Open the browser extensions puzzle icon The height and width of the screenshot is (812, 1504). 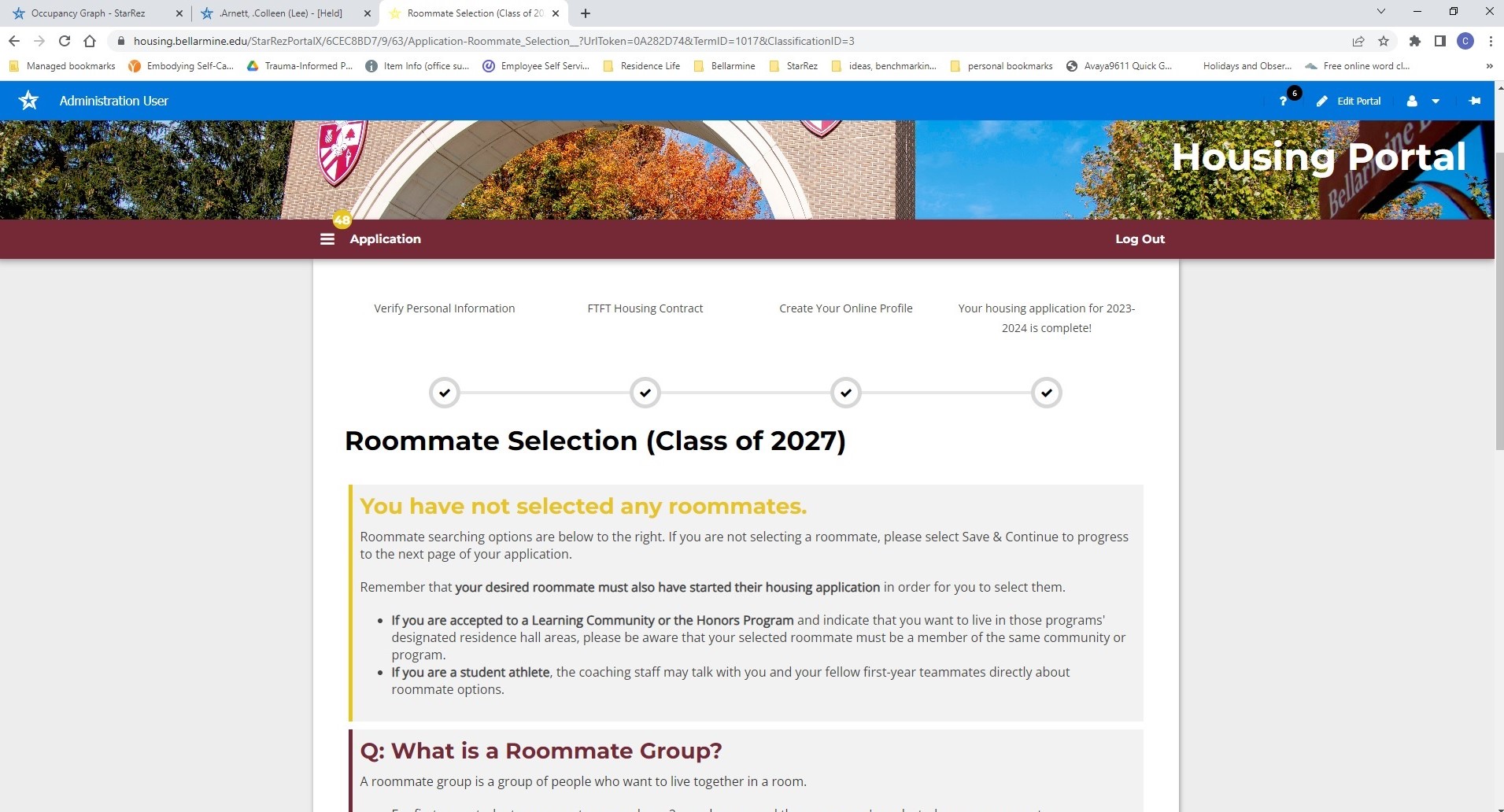tap(1414, 41)
